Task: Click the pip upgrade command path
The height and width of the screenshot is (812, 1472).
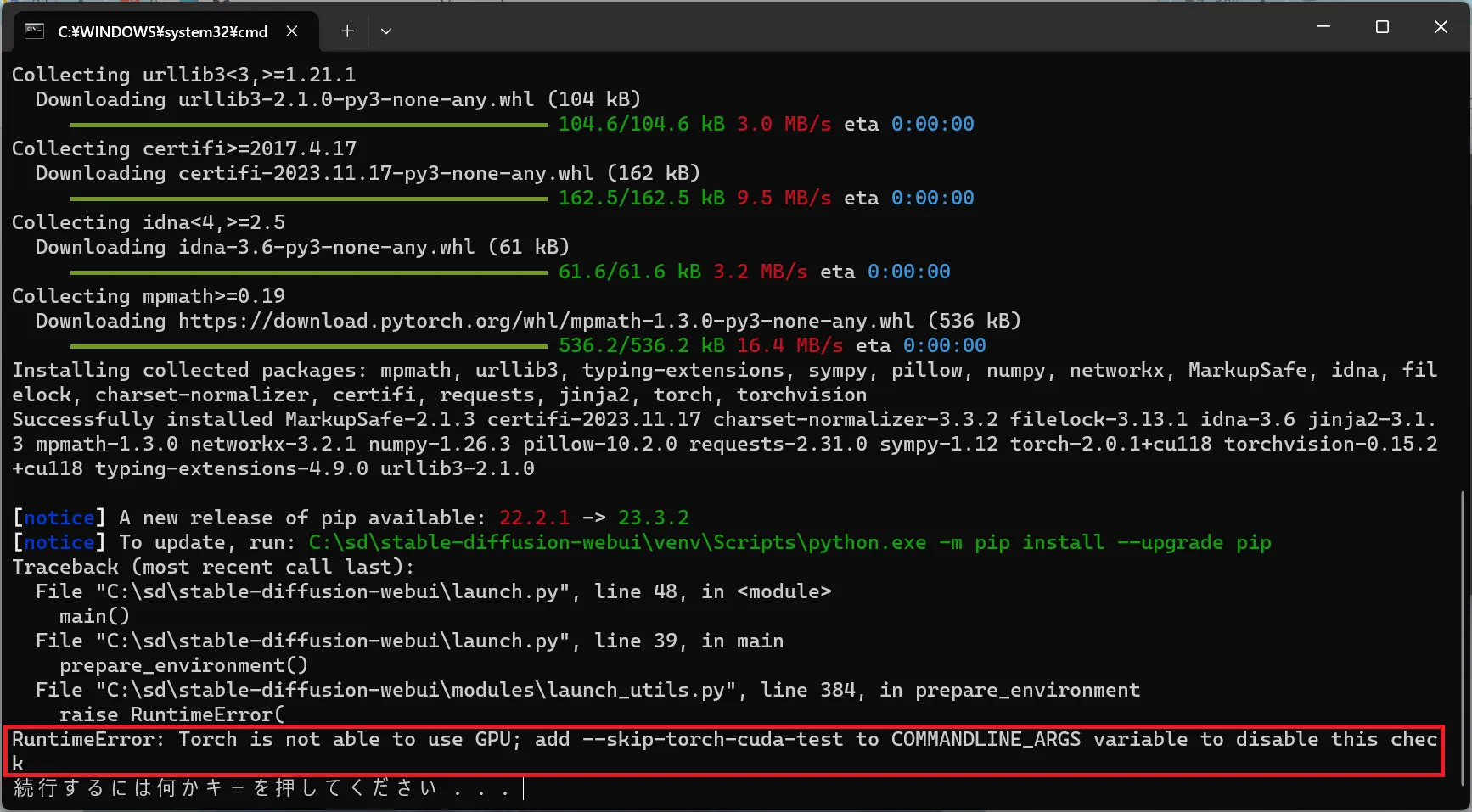Action: point(789,542)
